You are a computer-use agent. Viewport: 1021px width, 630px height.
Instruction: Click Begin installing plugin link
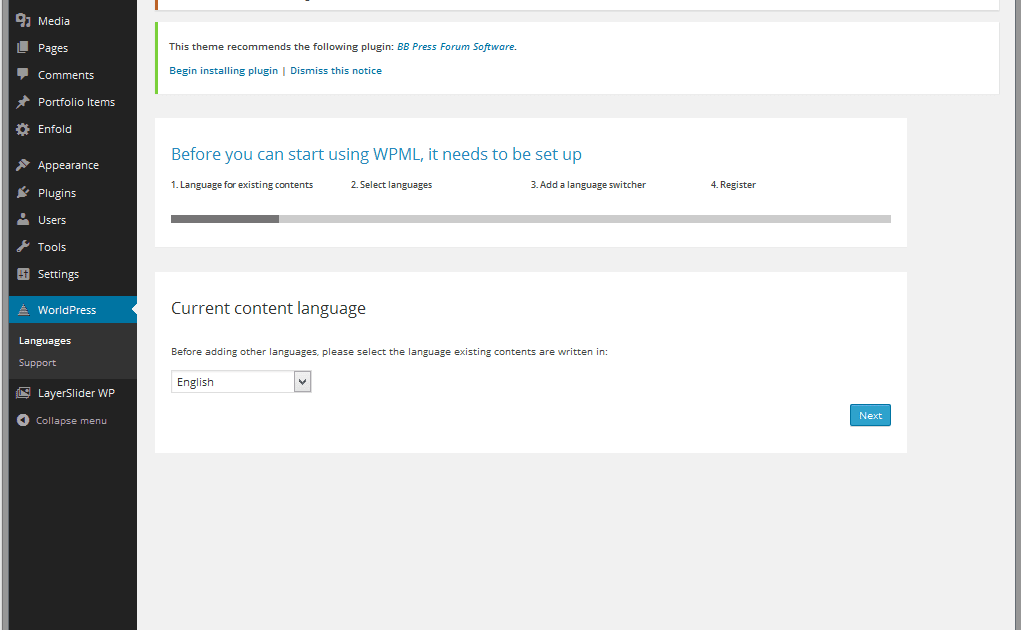pyautogui.click(x=223, y=71)
